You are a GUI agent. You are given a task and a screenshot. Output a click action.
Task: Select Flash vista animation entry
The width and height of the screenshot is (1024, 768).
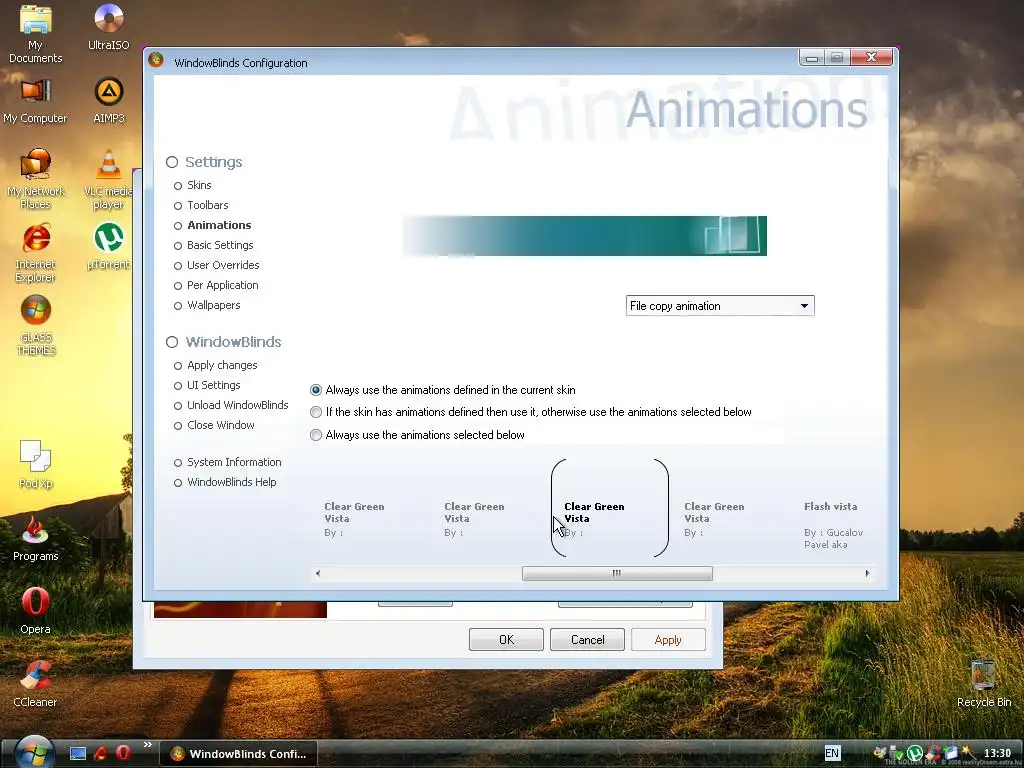tap(835, 524)
